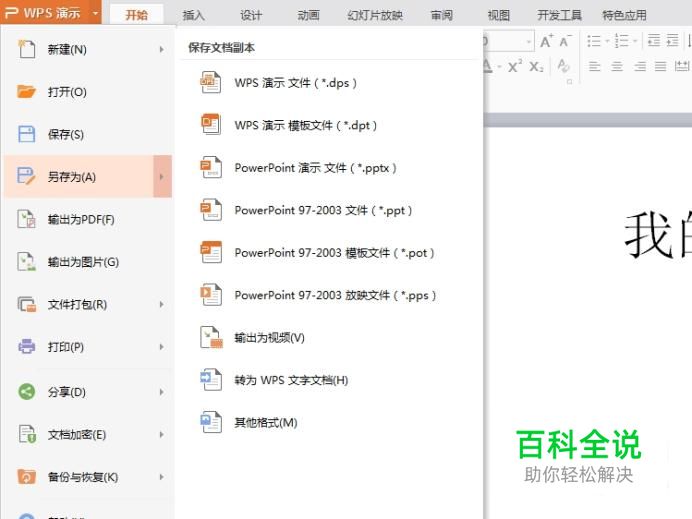This screenshot has width=692, height=519.
Task: Click the .pot template file icon
Action: click(211, 252)
